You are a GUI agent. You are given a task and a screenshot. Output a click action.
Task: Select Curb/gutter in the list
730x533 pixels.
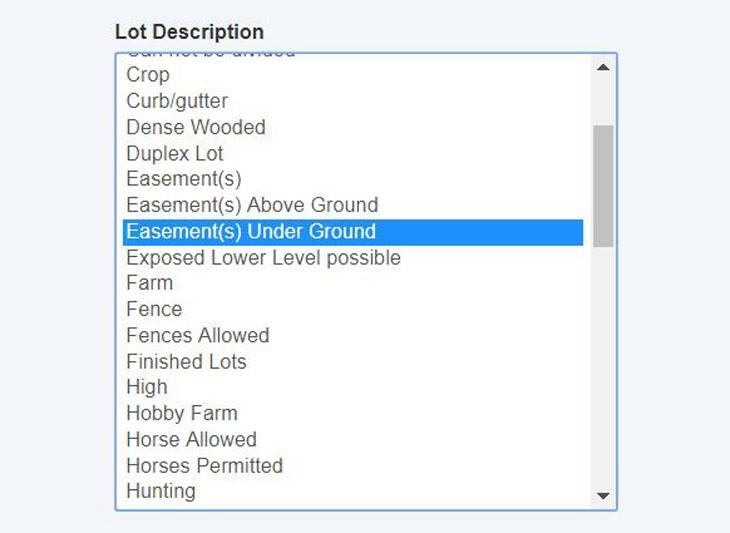[177, 101]
